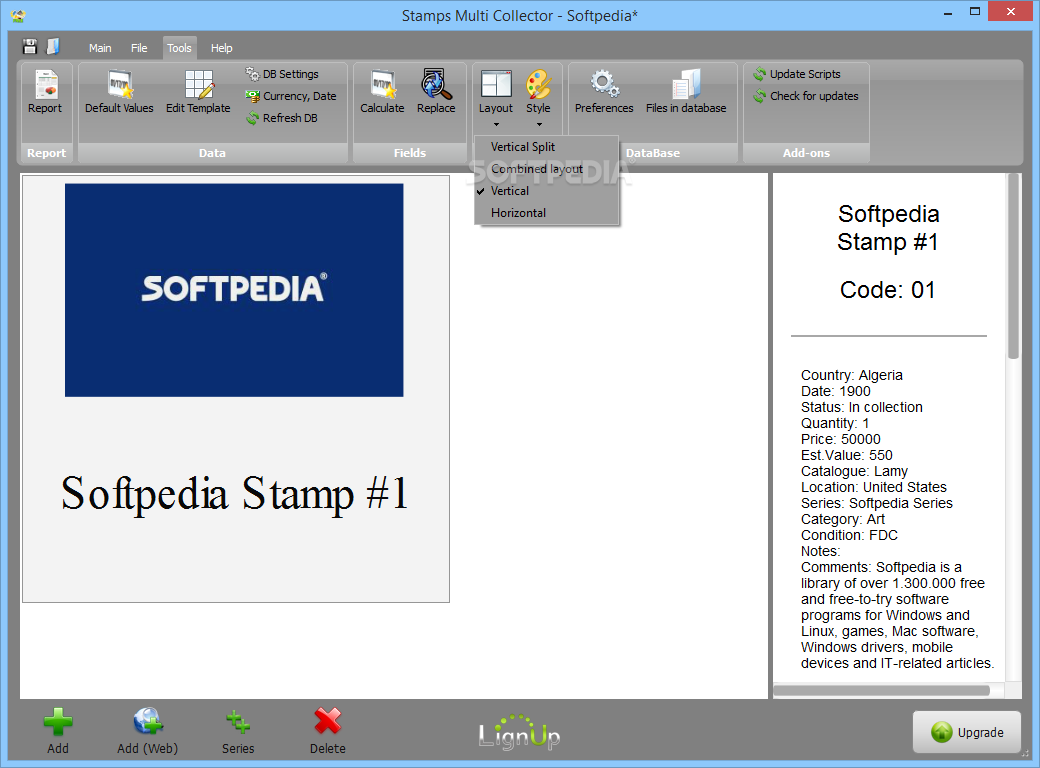Open Default Values settings
This screenshot has width=1040, height=768.
click(x=119, y=92)
